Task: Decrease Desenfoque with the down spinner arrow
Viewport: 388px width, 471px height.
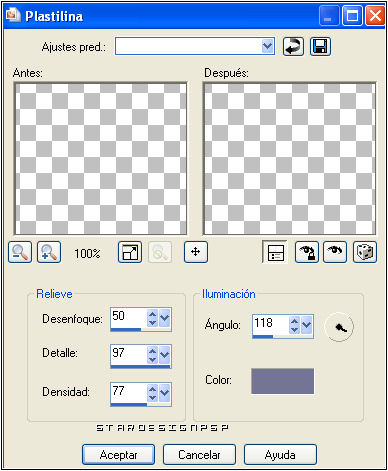Action: coord(152,323)
